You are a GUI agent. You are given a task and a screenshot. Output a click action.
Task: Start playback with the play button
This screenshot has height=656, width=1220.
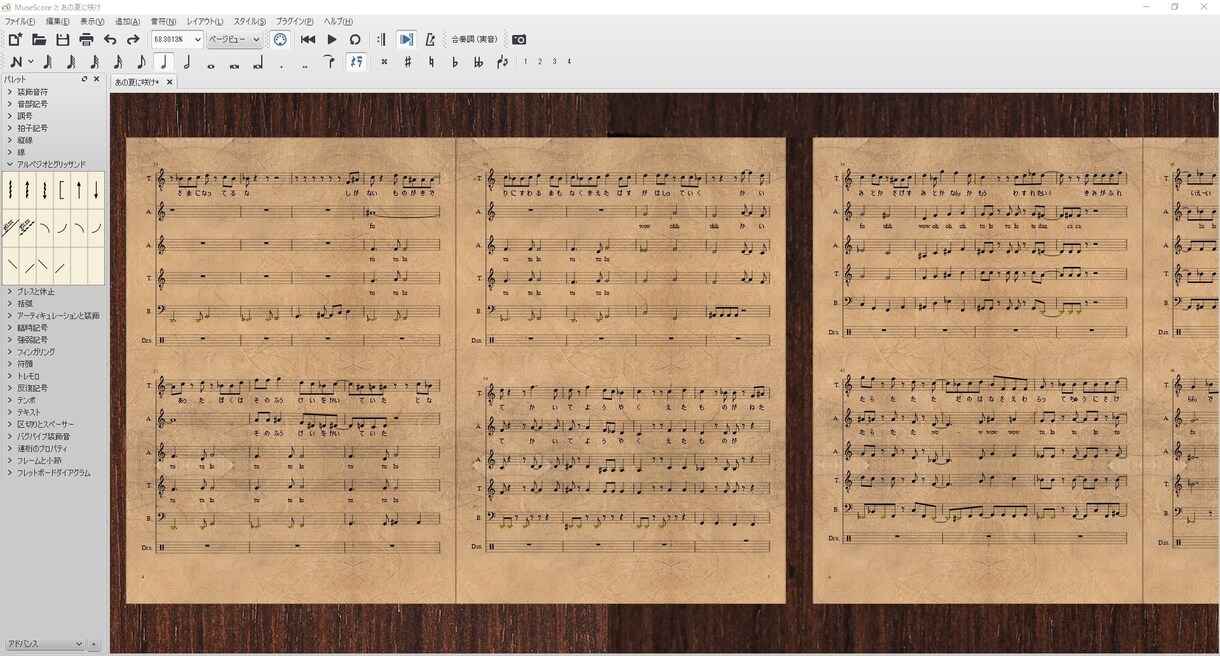tap(332, 40)
